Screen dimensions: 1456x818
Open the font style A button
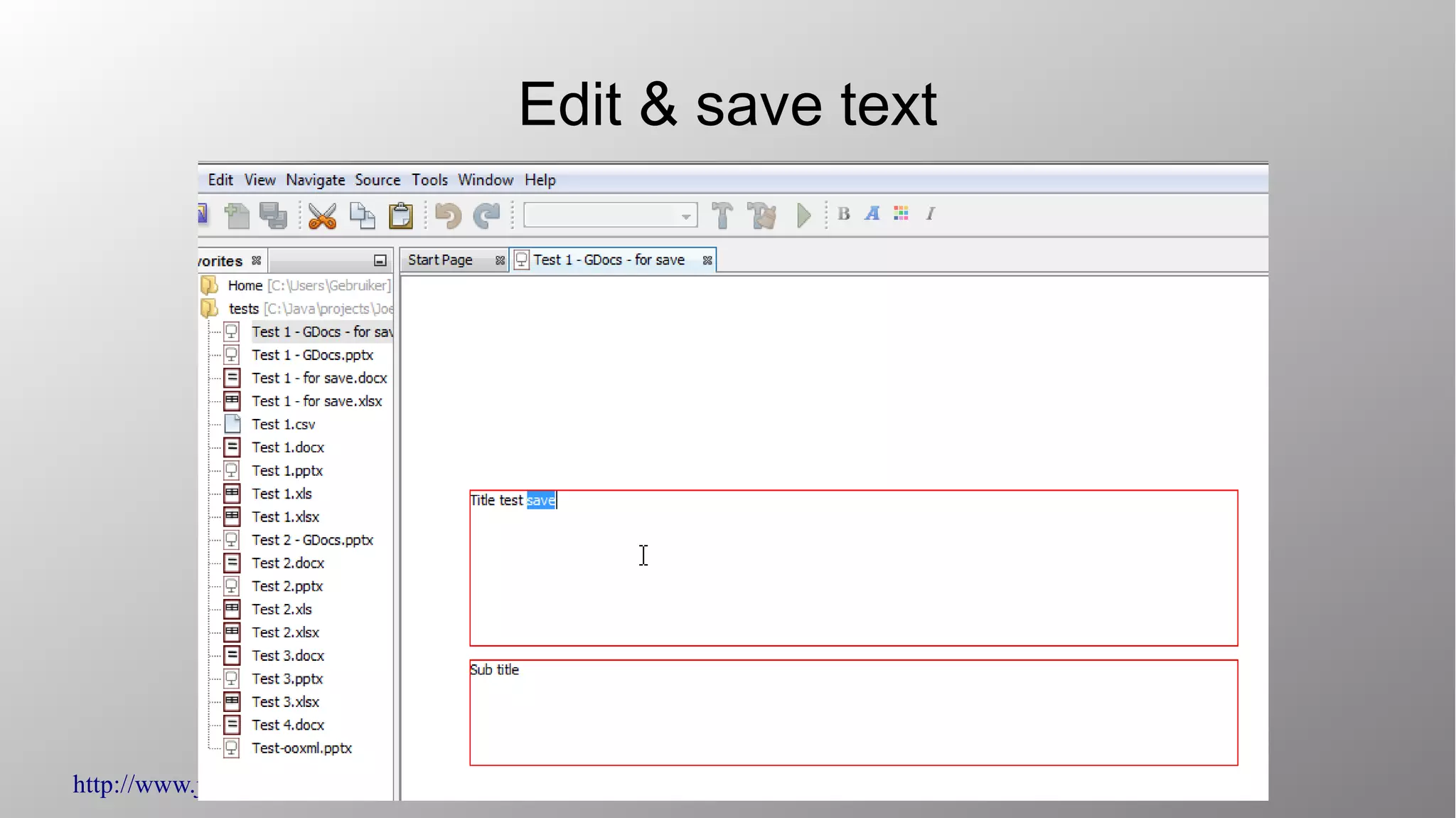[872, 213]
